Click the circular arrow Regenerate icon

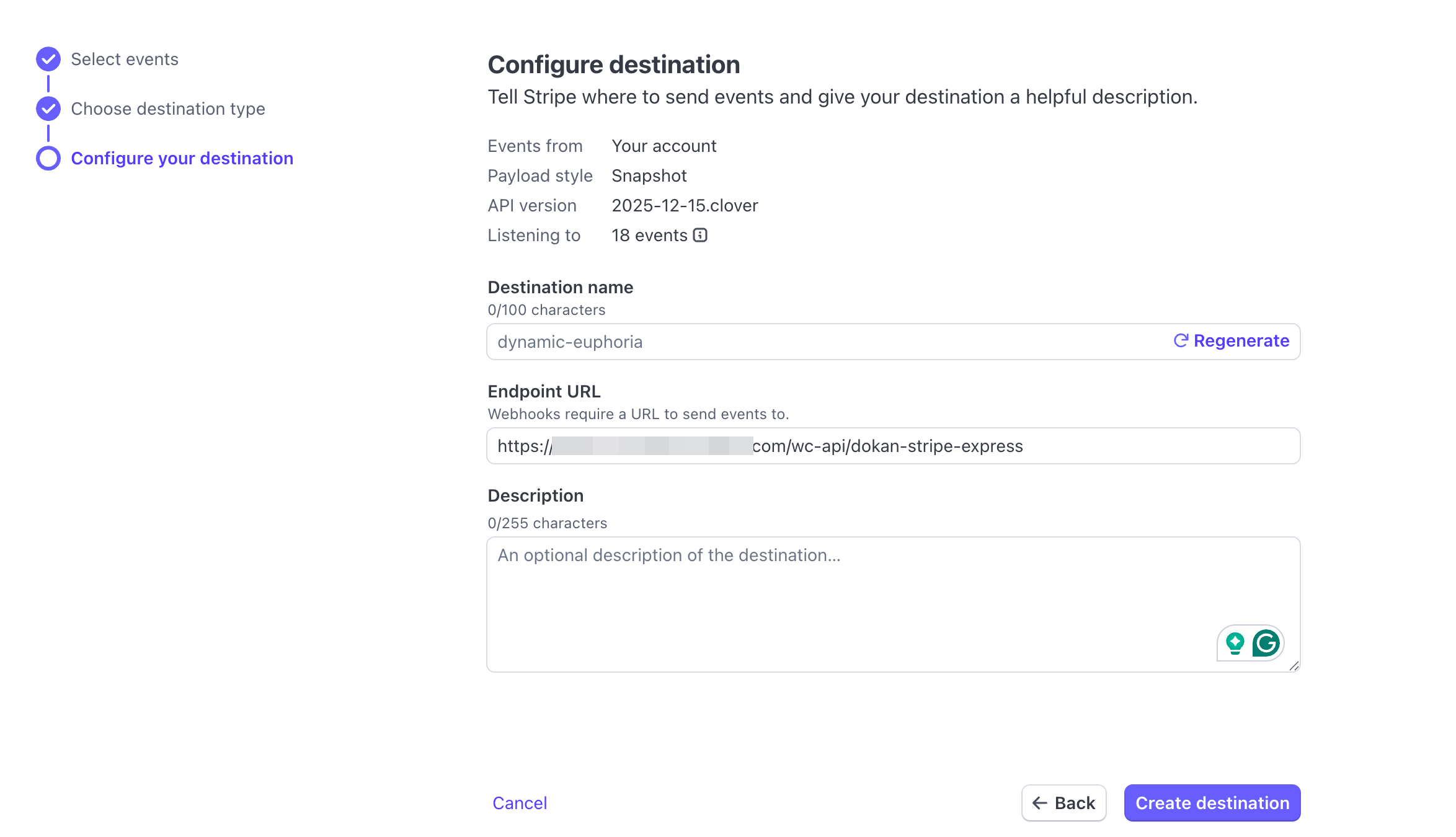(1181, 340)
